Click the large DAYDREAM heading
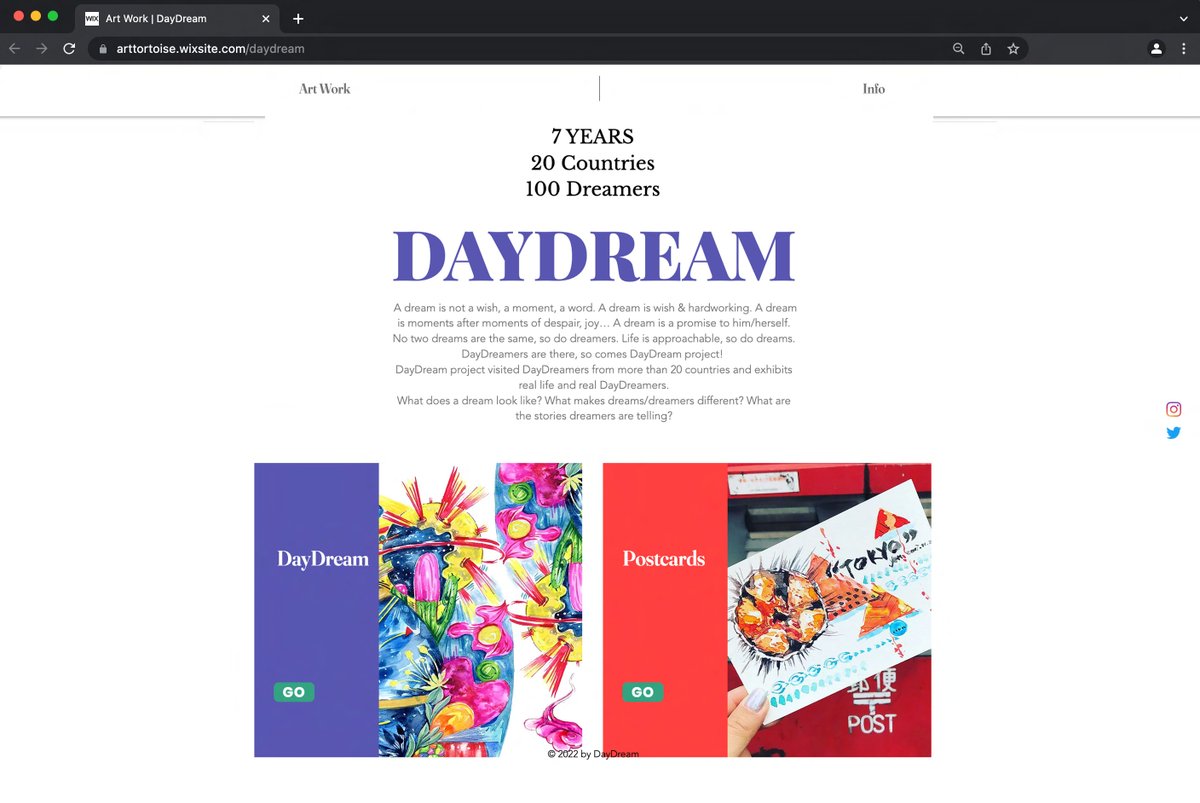1200x803 pixels. (594, 256)
